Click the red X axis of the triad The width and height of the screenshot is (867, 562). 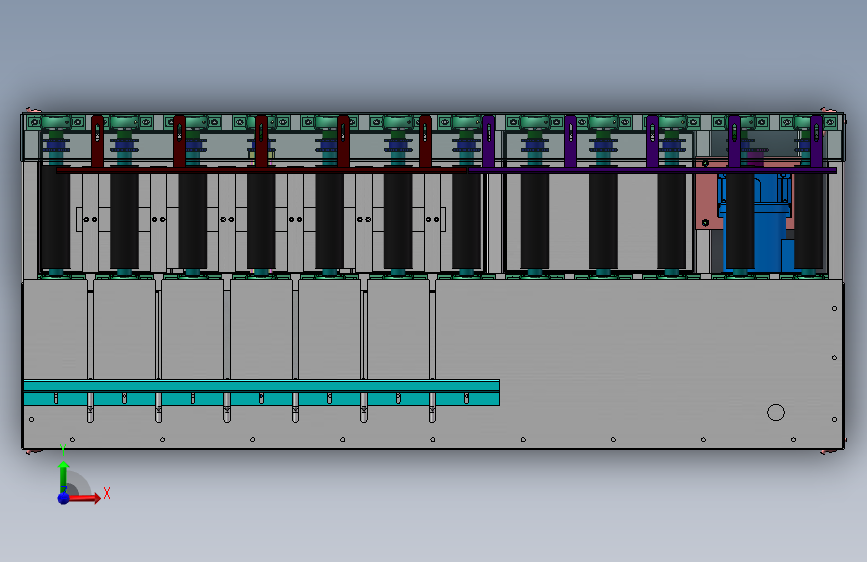point(84,498)
